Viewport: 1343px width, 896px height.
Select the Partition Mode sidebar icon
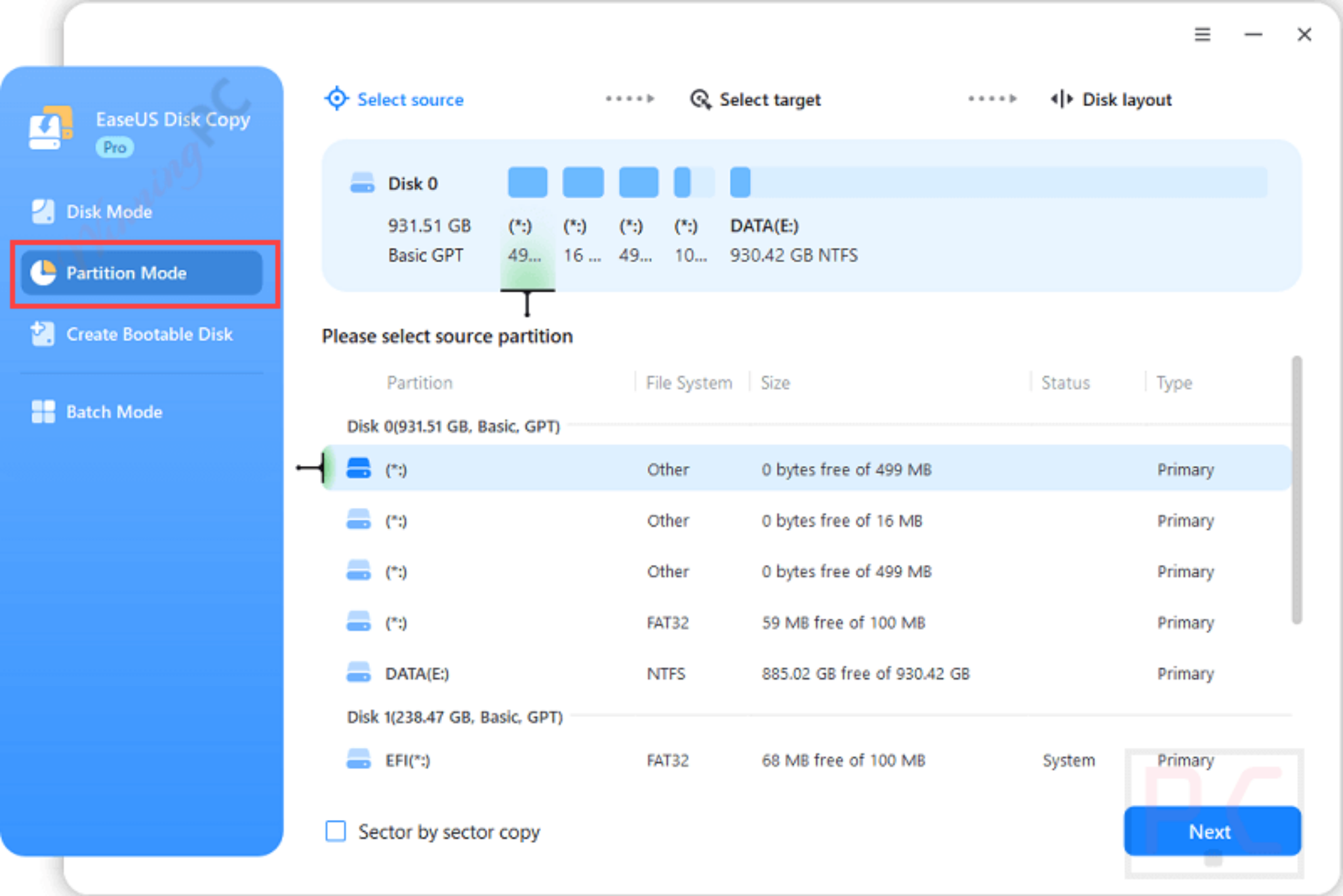point(42,273)
